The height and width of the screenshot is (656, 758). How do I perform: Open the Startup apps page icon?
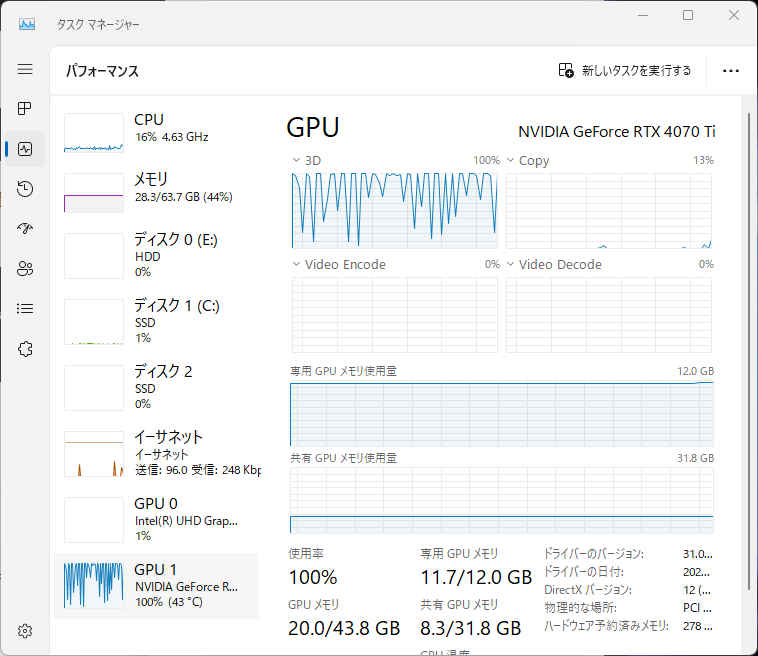point(25,229)
